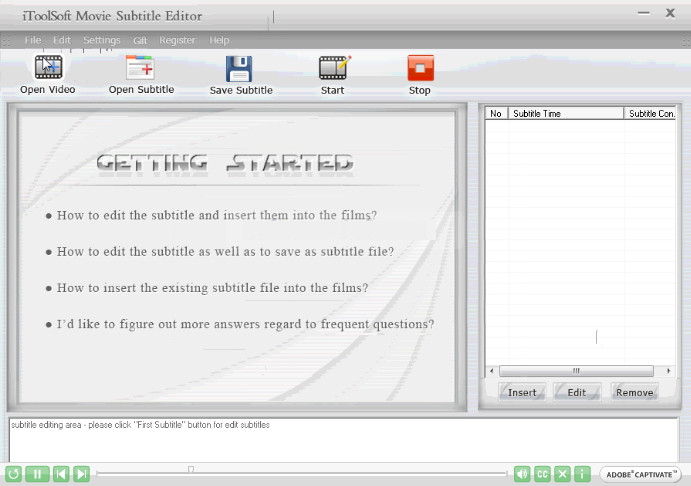Toggle closed captions with CC button
Viewport: 691px width, 486px height.
542,474
